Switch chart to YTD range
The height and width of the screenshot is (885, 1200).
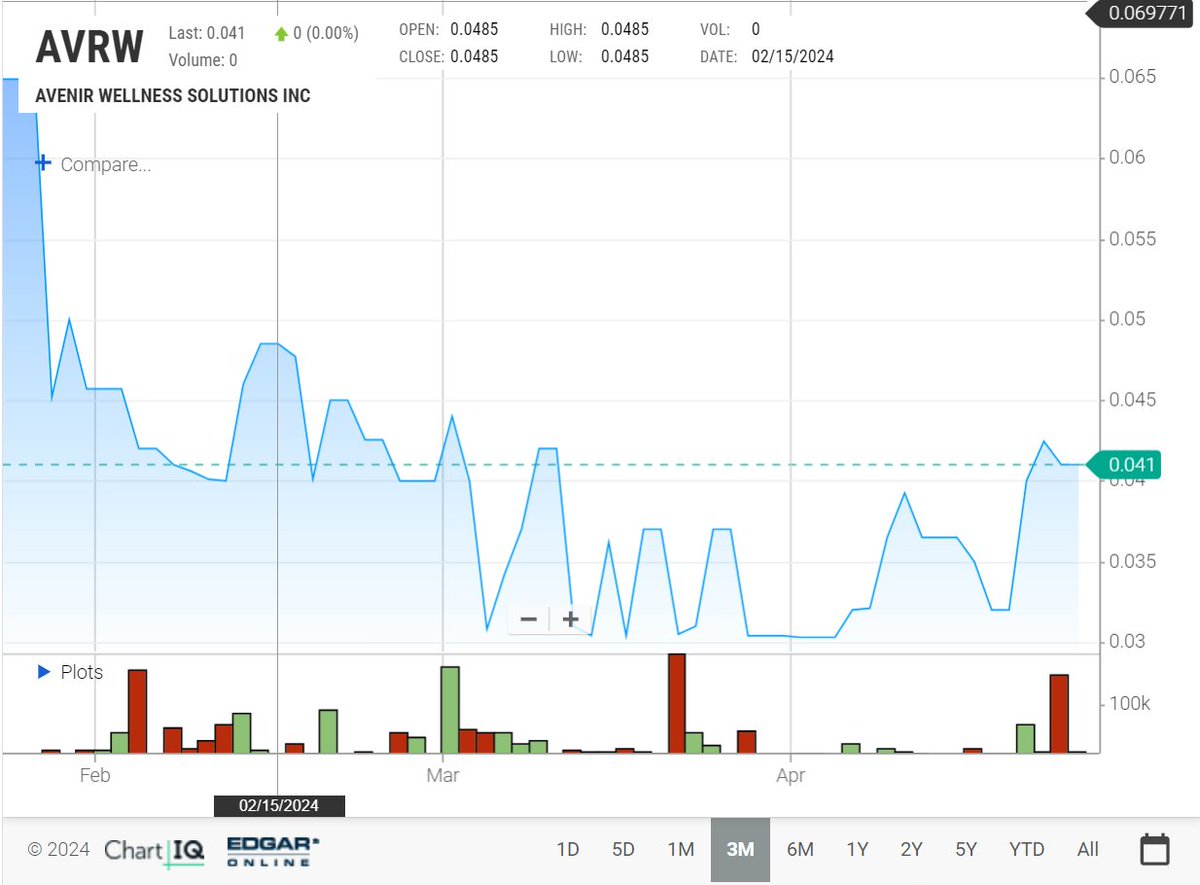coord(1026,850)
